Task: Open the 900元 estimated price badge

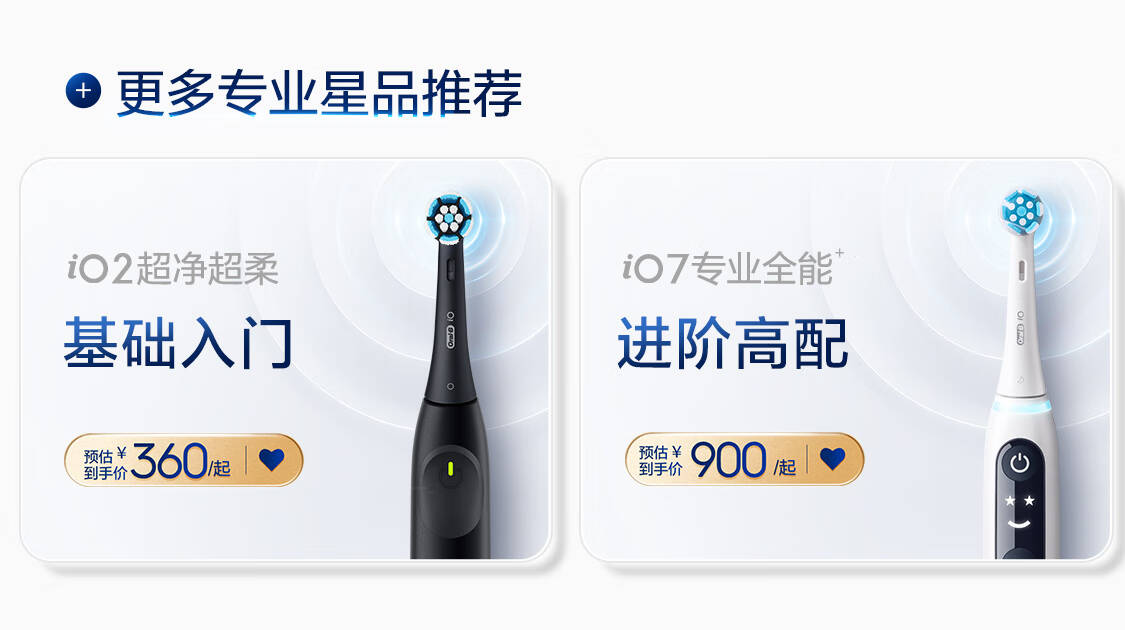Action: point(744,459)
